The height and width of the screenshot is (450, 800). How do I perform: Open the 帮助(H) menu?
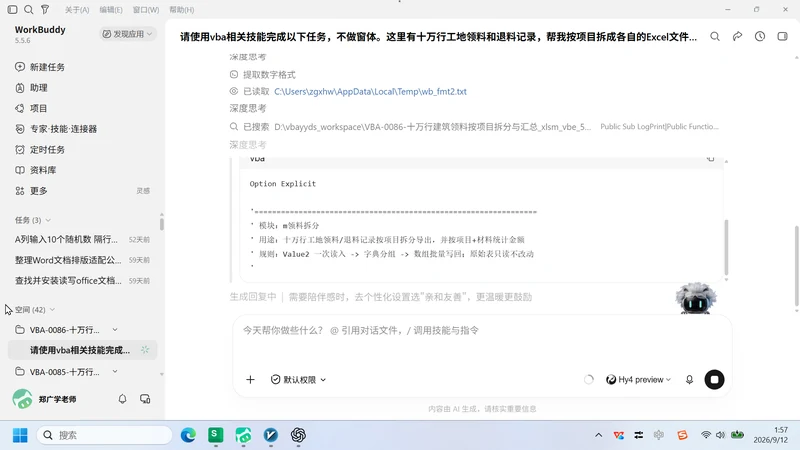tap(182, 10)
